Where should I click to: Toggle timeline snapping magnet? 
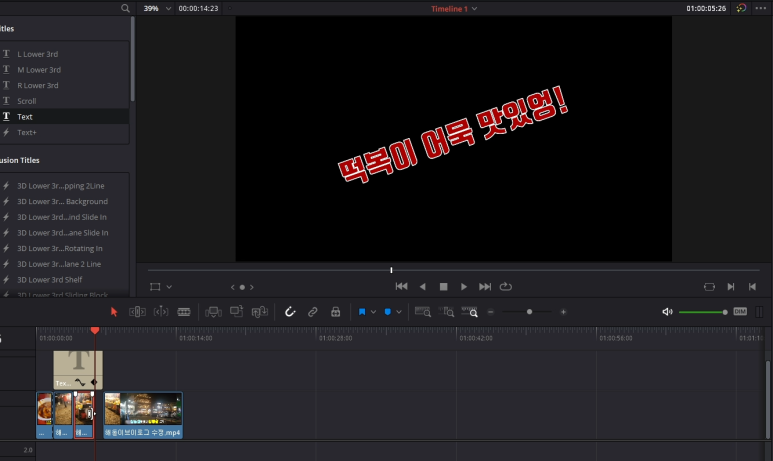tap(290, 312)
